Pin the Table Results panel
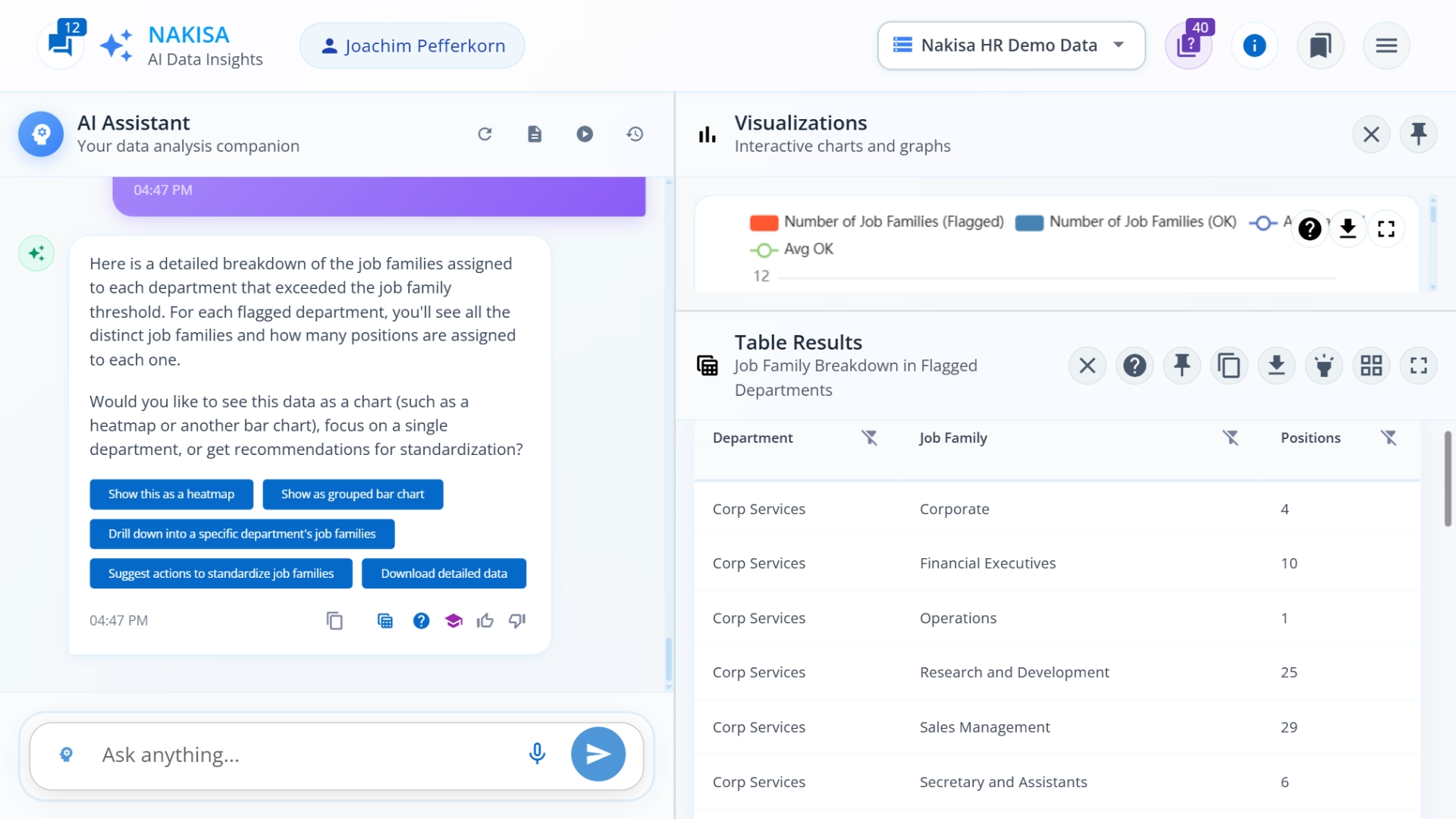Viewport: 1456px width, 819px height. 1181,366
